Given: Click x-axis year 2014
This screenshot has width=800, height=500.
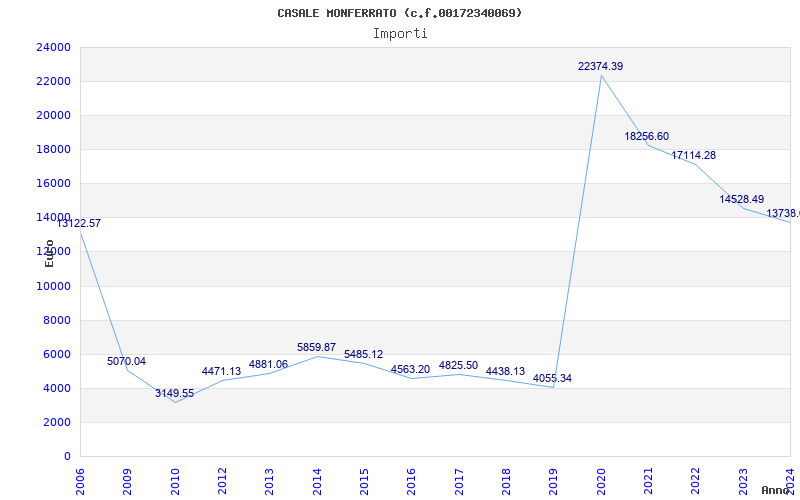Looking at the screenshot, I should click(317, 481).
